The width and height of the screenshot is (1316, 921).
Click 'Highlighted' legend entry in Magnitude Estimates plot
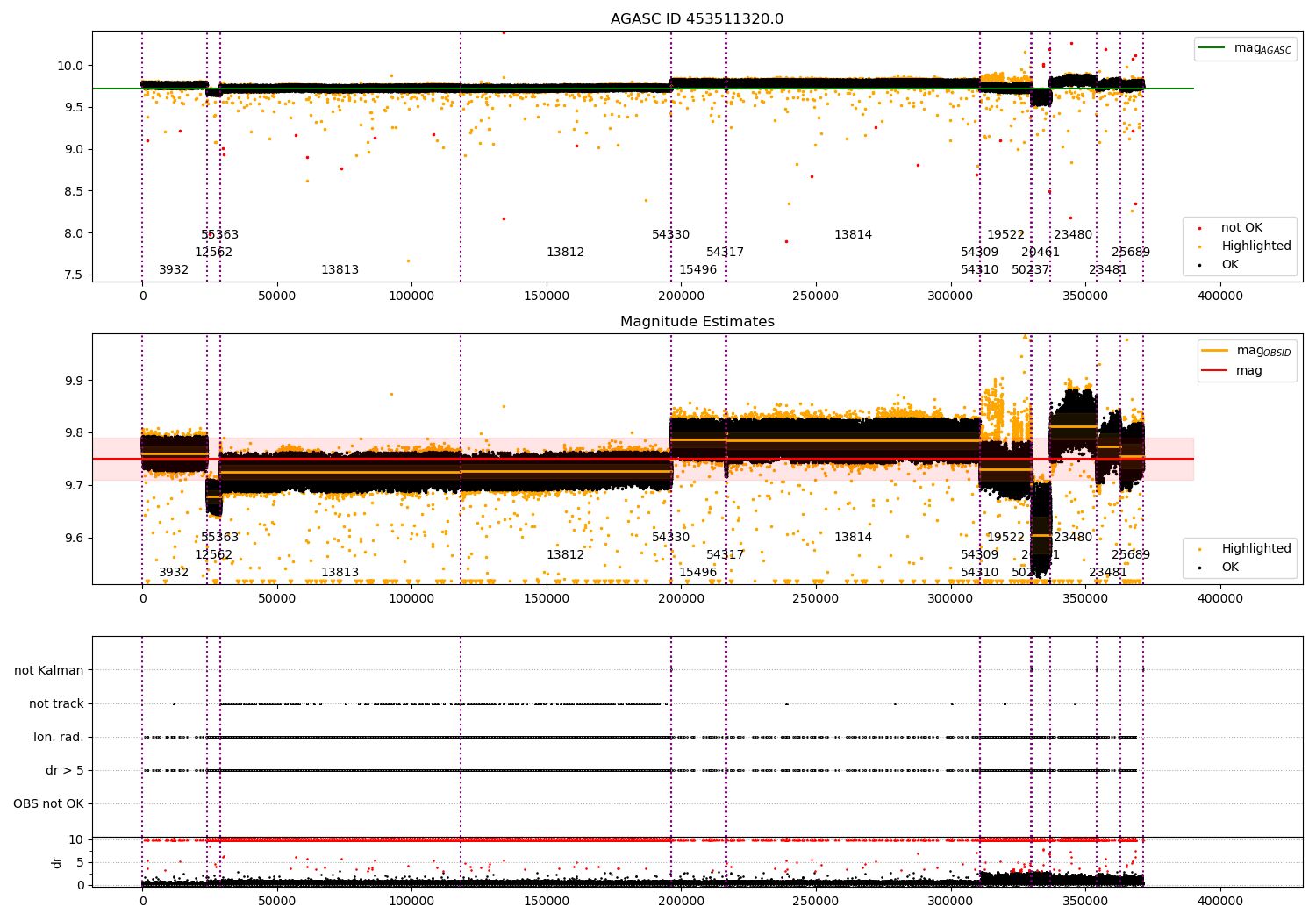pos(1243,549)
